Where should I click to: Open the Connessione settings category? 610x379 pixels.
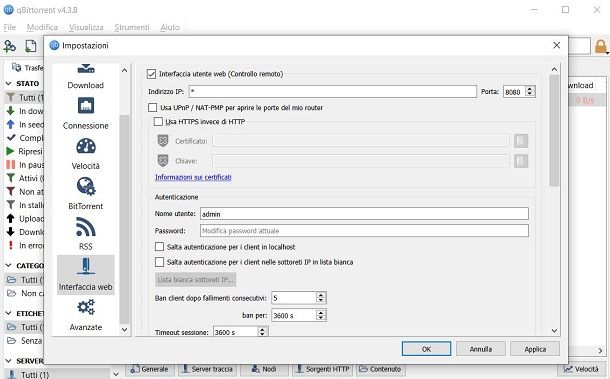[x=86, y=113]
